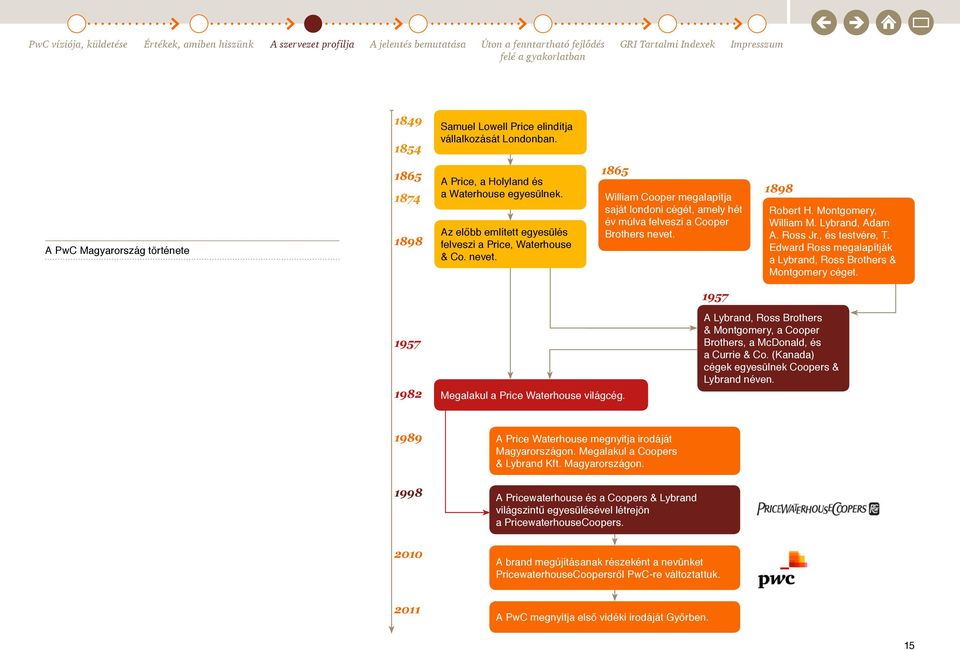
Task: Select the A jelentés bemutatása circle
Action: pos(418,24)
